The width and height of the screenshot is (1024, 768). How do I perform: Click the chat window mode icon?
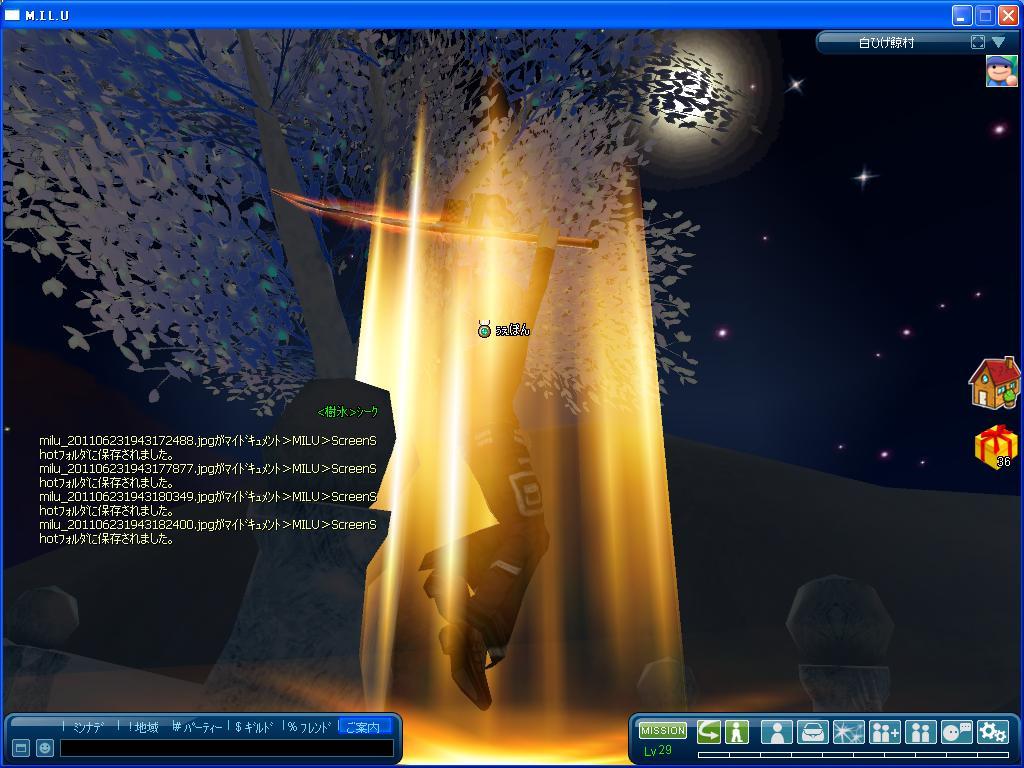pos(21,748)
